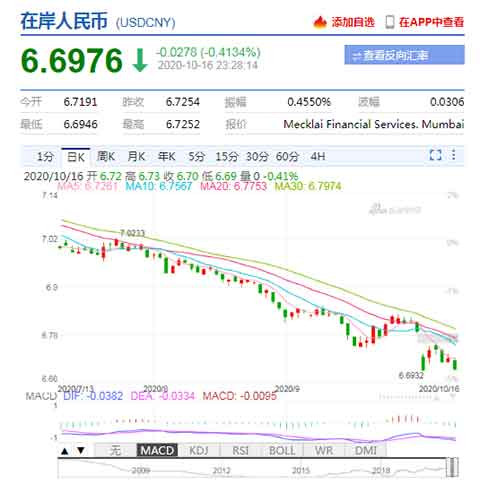480x484 pixels.
Task: Click the amplitude value 0.4550%
Action: [x=309, y=102]
